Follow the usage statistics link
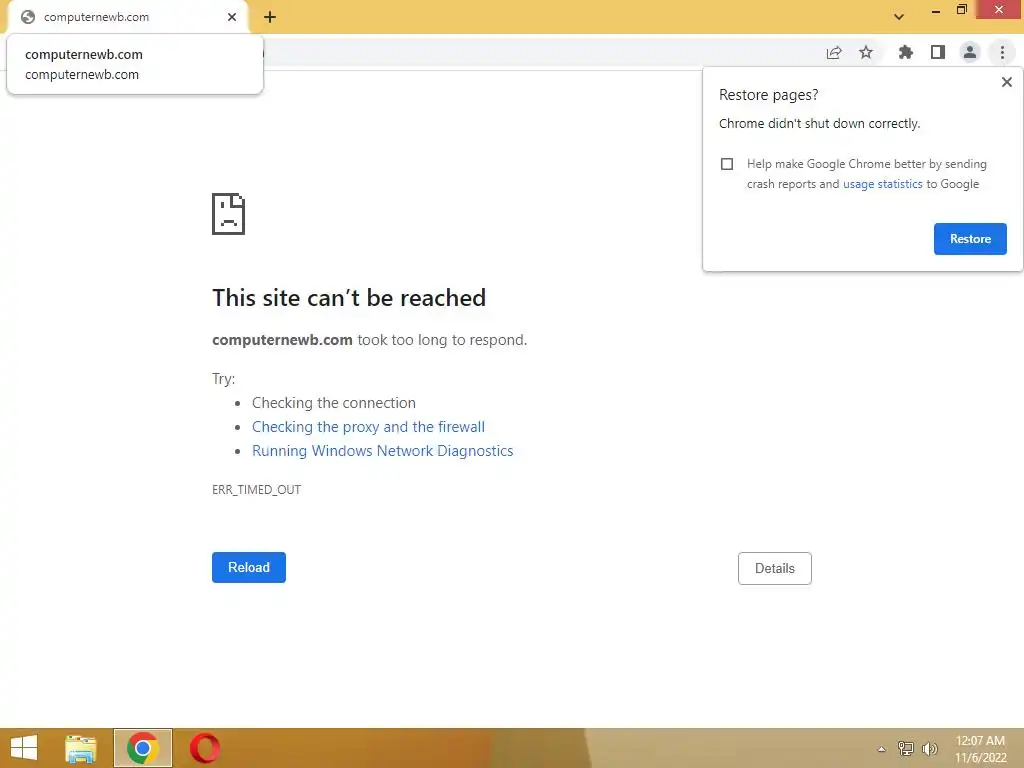1024x768 pixels. click(x=883, y=184)
